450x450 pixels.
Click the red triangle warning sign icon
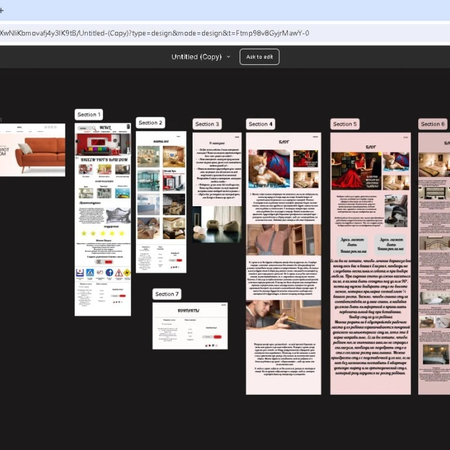click(x=119, y=273)
